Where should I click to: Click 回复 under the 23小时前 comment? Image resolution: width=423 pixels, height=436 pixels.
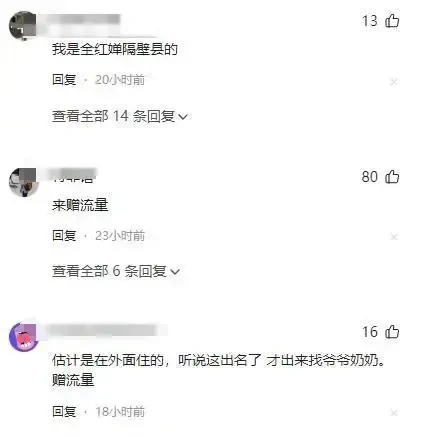point(64,236)
